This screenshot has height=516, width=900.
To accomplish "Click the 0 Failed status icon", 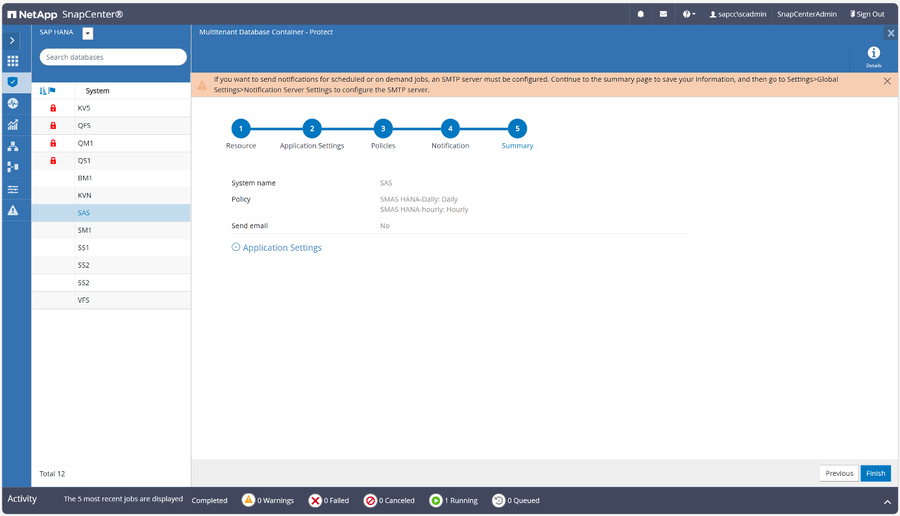I will [x=315, y=501].
